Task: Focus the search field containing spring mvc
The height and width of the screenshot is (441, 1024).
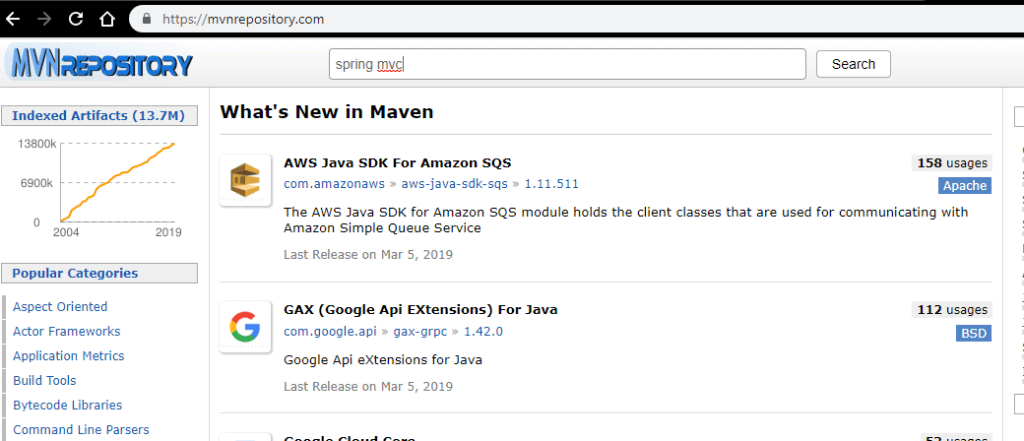Action: (x=567, y=64)
